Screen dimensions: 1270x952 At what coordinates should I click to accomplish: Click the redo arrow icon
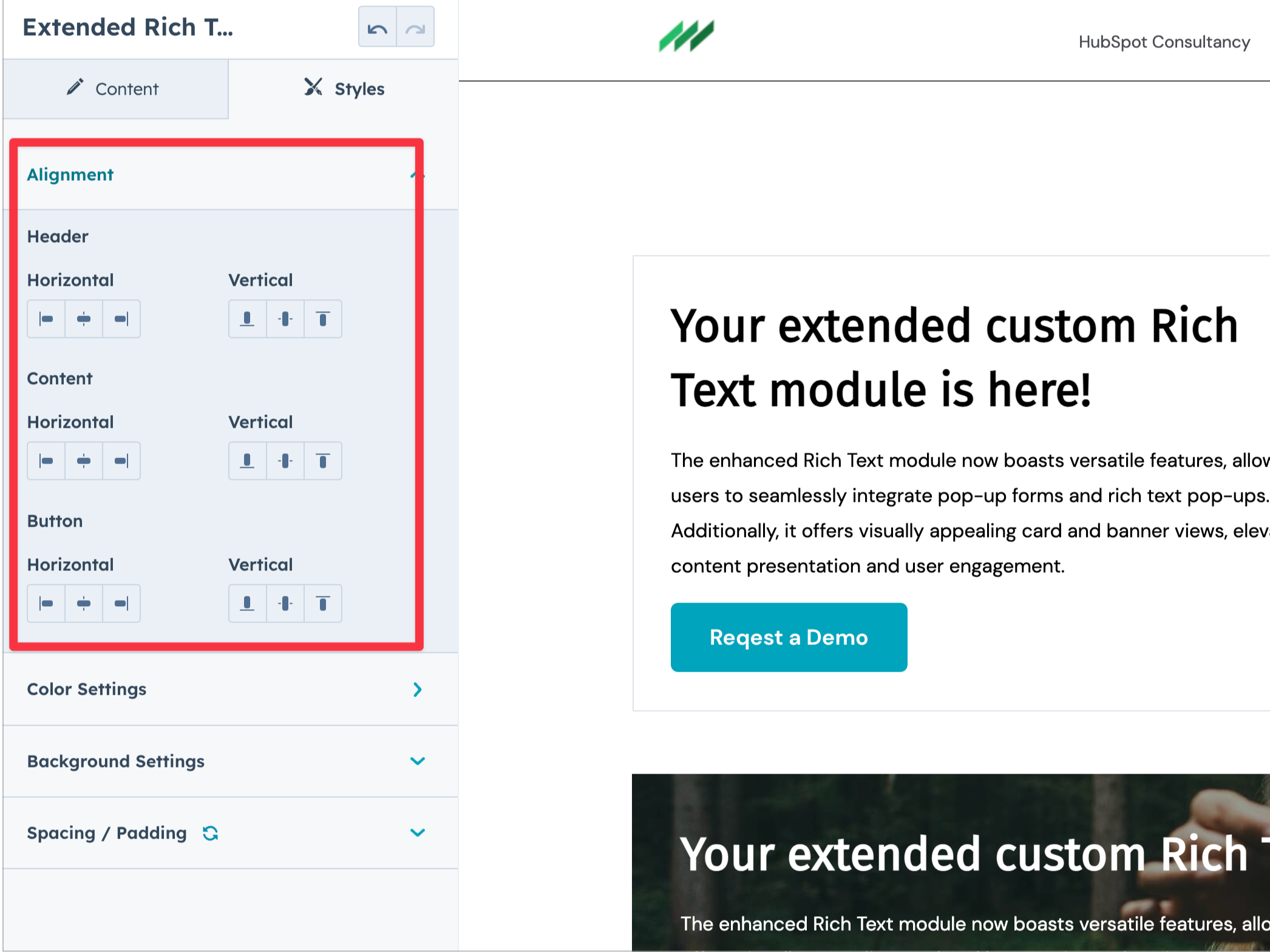point(415,28)
